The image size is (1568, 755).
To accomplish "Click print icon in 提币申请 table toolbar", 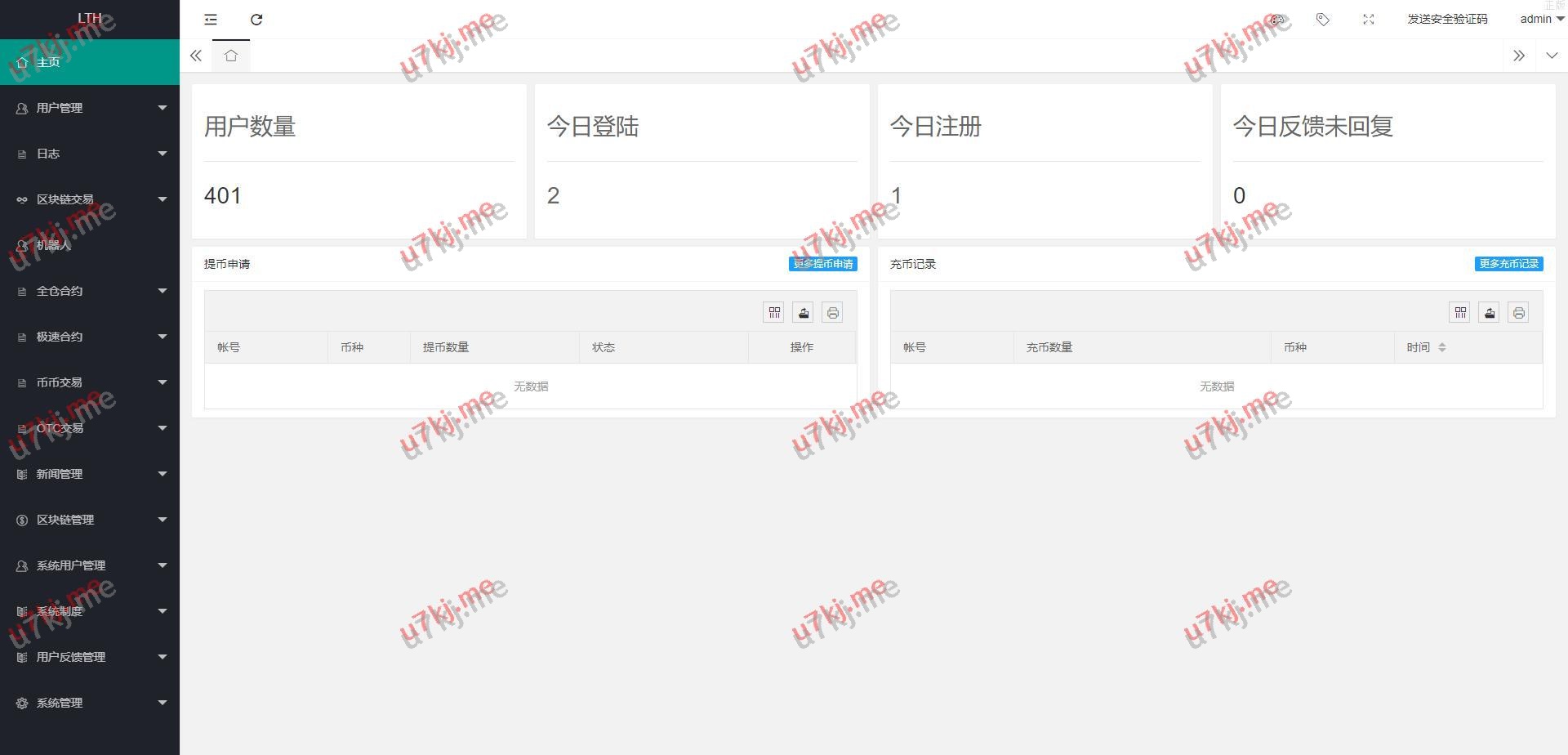I will [832, 313].
